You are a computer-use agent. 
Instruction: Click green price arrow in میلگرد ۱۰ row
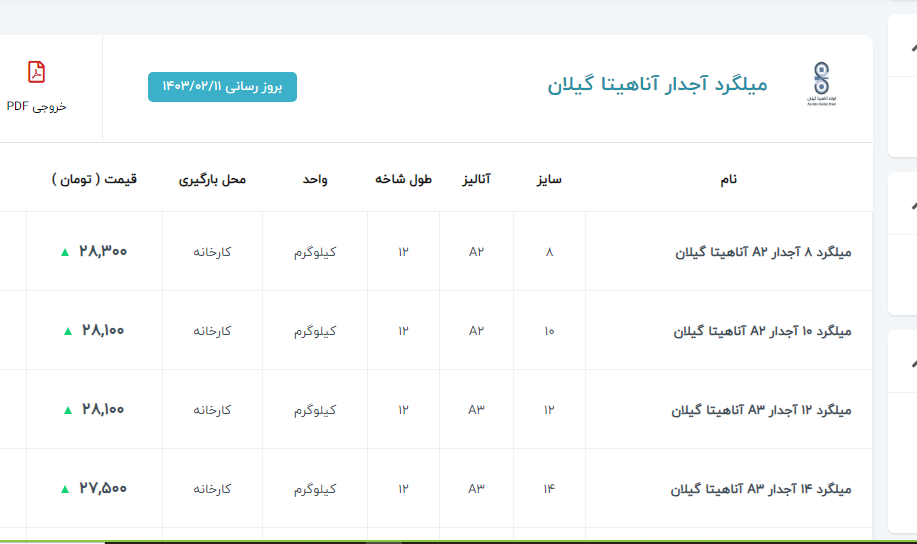[68, 331]
